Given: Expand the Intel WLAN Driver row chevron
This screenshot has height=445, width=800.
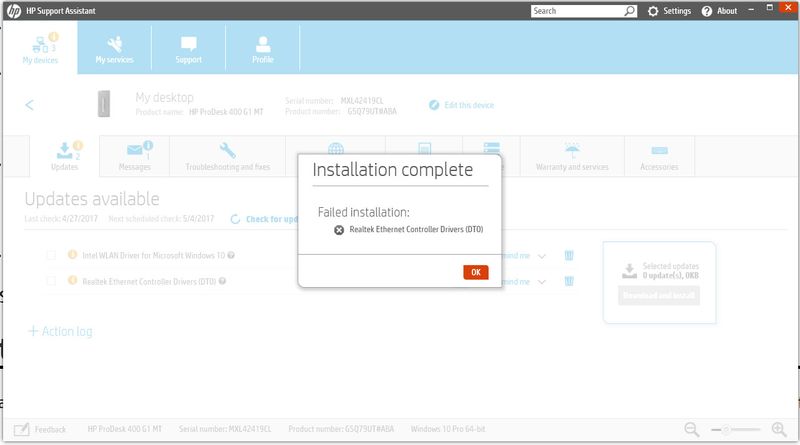Looking at the screenshot, I should point(542,256).
